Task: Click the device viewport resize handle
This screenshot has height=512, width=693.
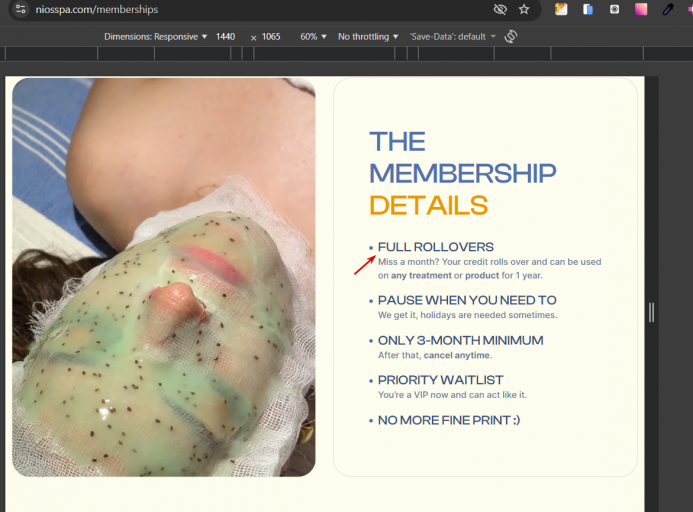Action: pyautogui.click(x=651, y=312)
